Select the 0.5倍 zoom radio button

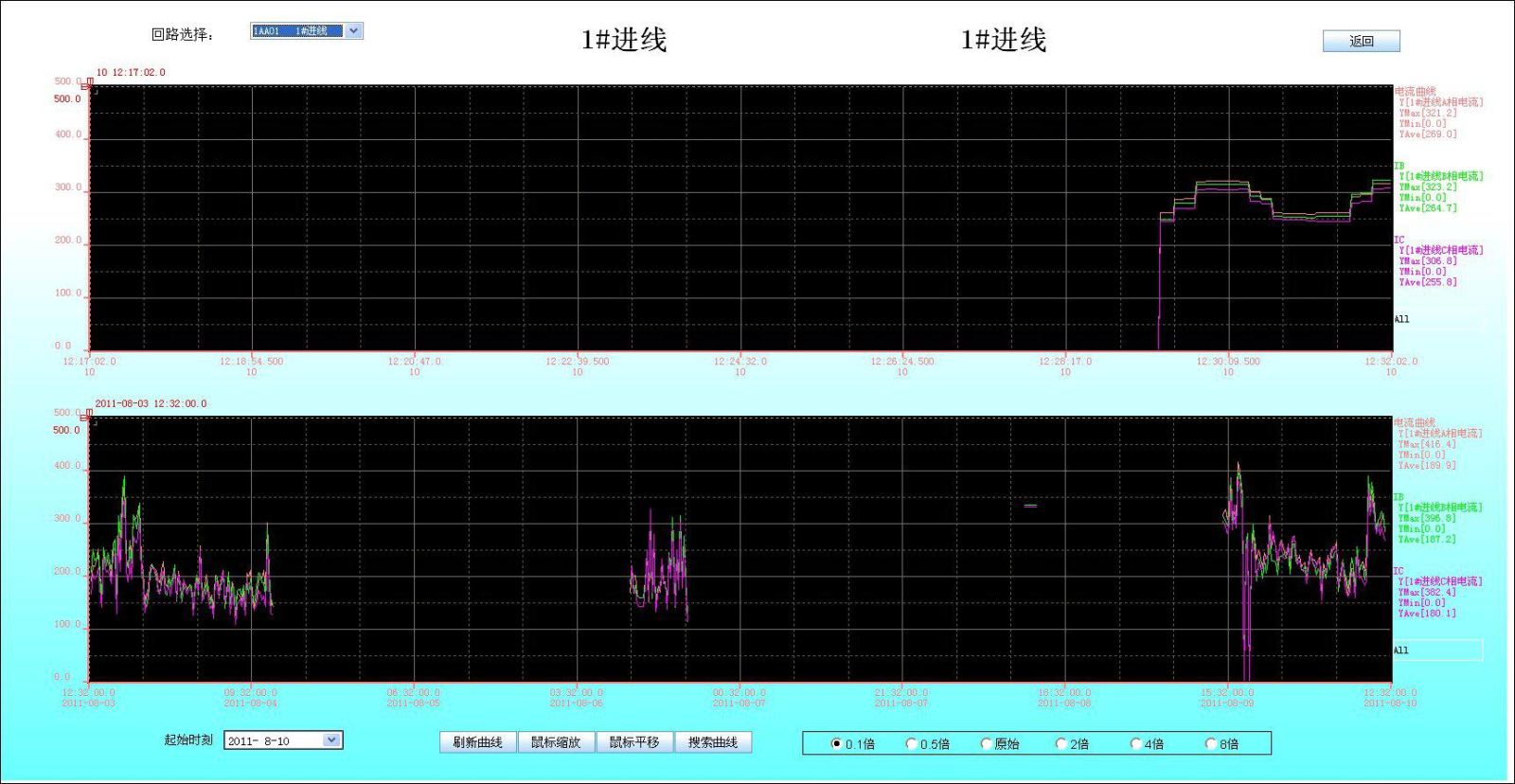point(911,744)
